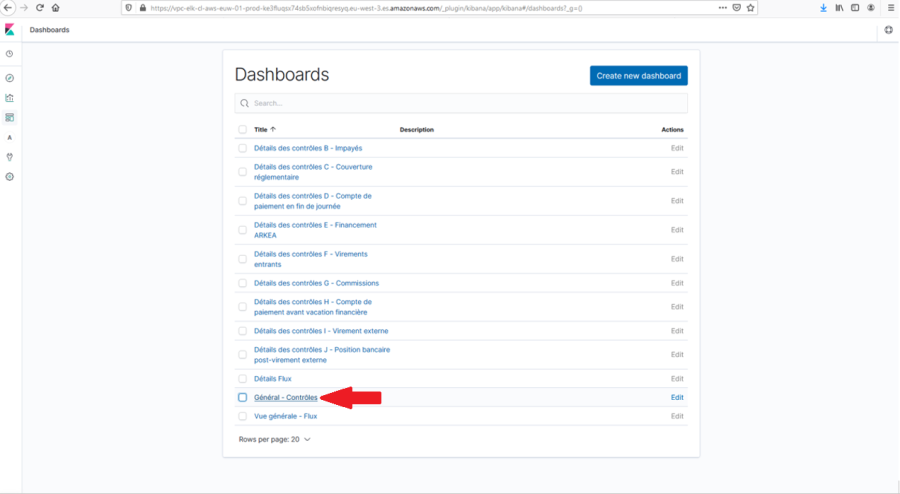
Task: Check the select-all checkbox in table header
Action: [x=242, y=129]
